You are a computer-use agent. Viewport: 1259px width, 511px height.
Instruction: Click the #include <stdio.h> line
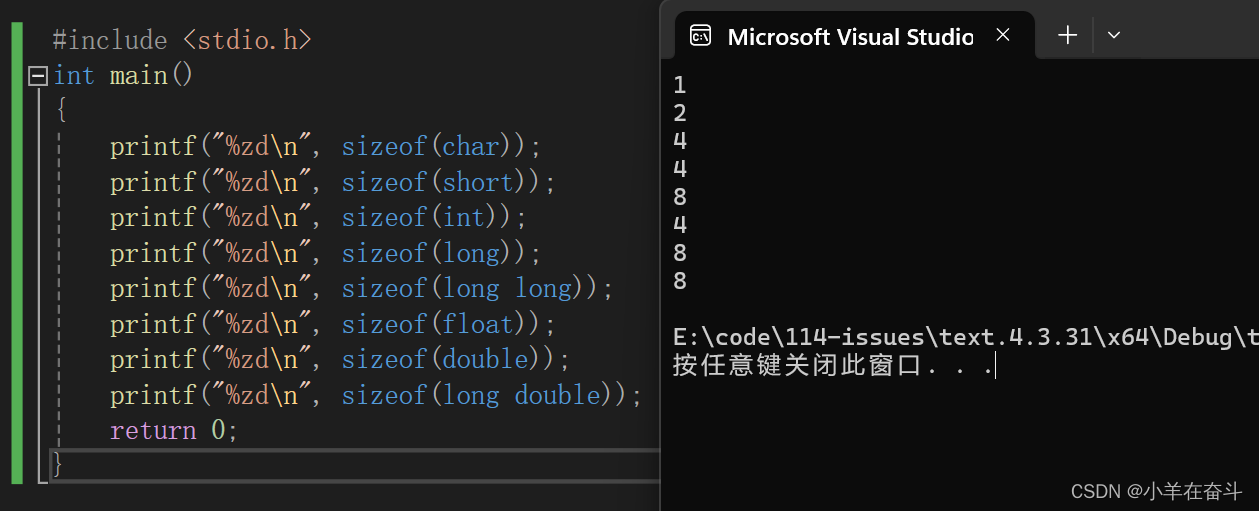(182, 41)
